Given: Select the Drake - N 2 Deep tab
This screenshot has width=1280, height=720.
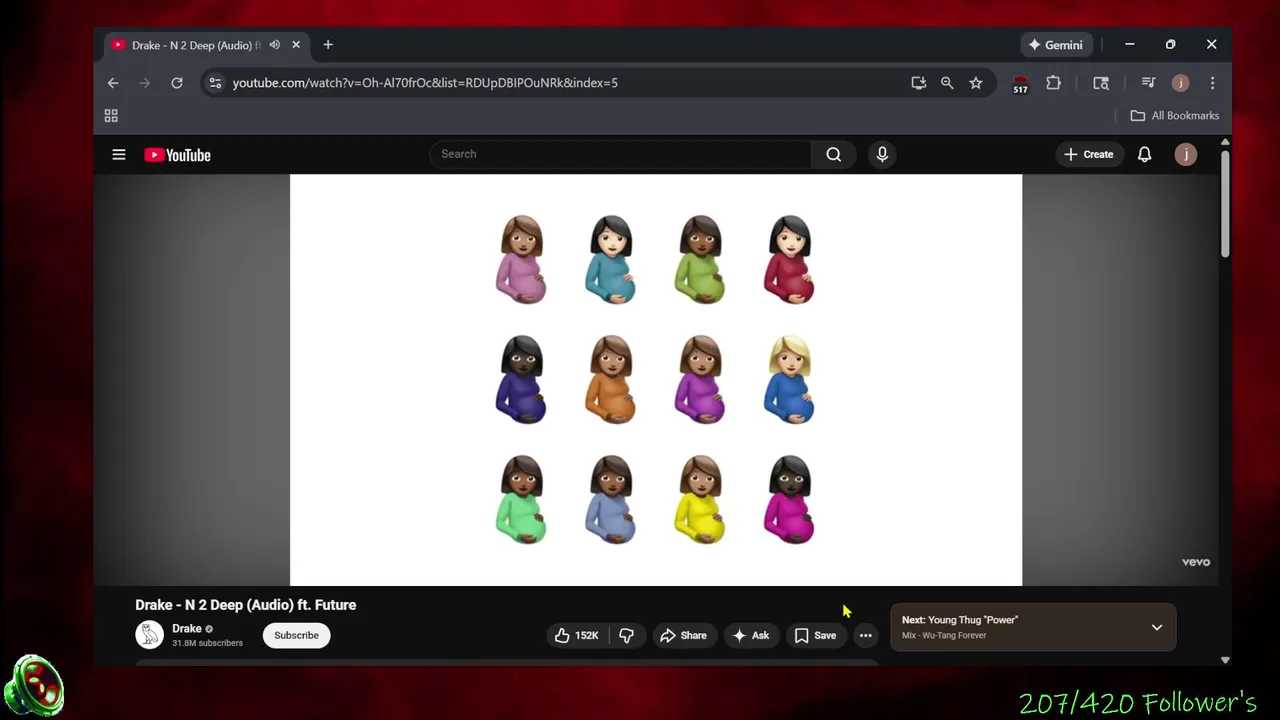Looking at the screenshot, I should point(205,45).
